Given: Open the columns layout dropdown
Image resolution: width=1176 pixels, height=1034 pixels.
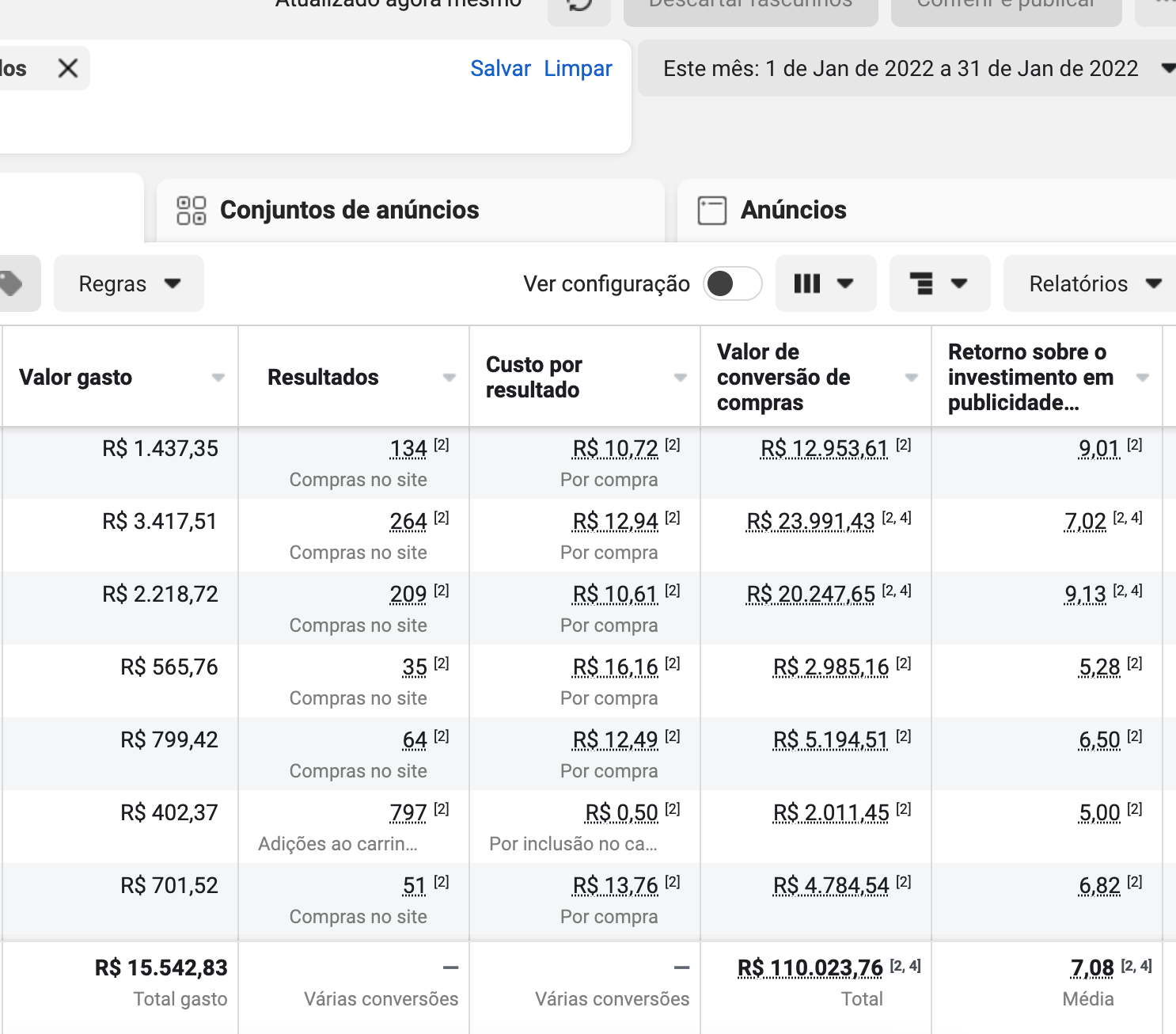Looking at the screenshot, I should 825,283.
